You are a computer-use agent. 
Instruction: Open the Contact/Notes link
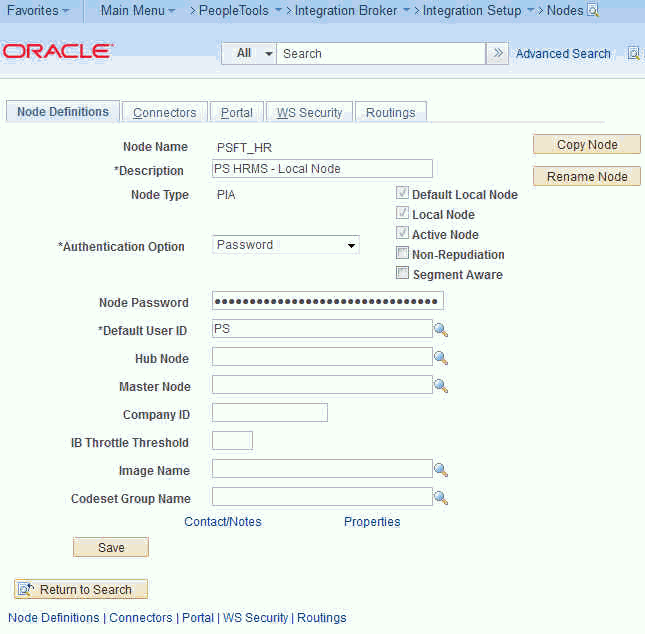223,521
